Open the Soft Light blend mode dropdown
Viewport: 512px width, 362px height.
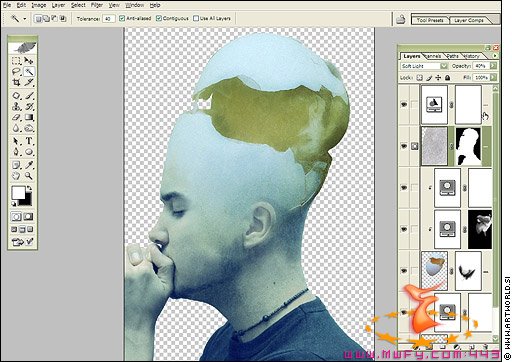(424, 66)
